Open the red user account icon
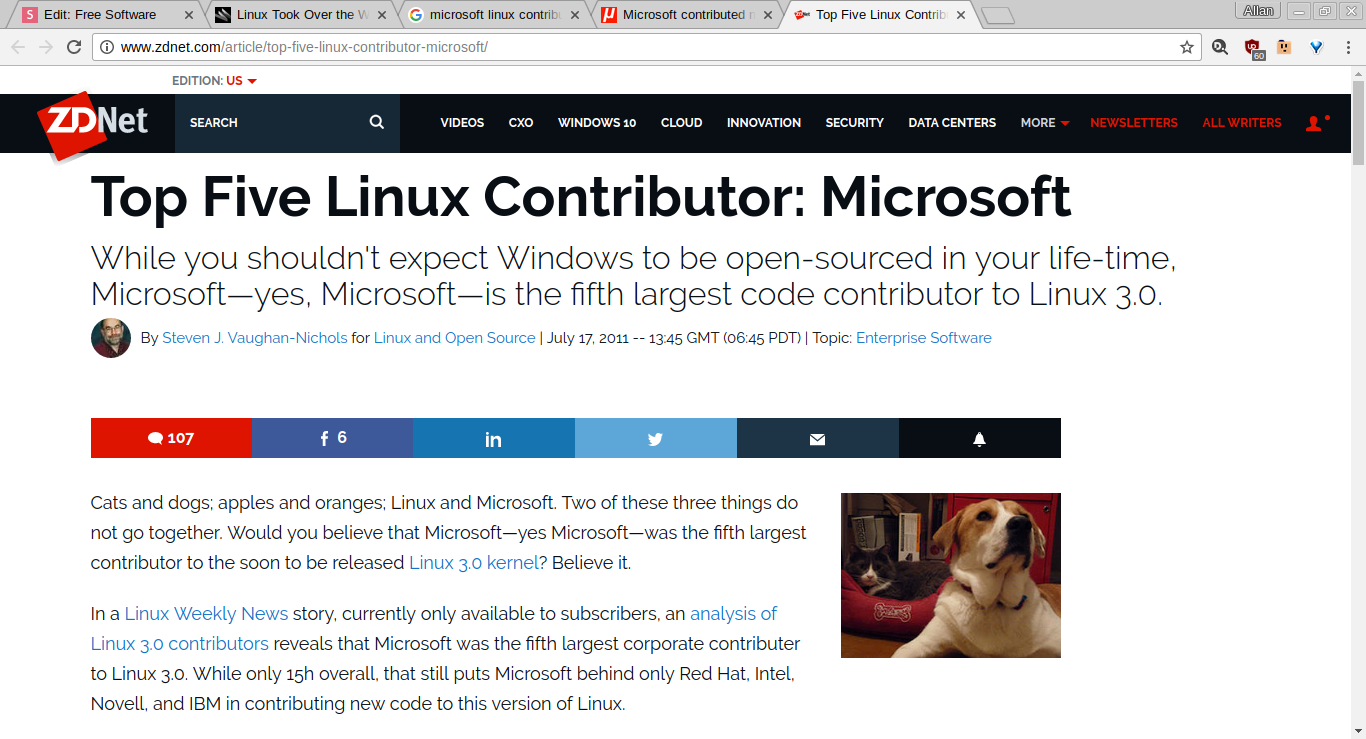 pos(1316,123)
